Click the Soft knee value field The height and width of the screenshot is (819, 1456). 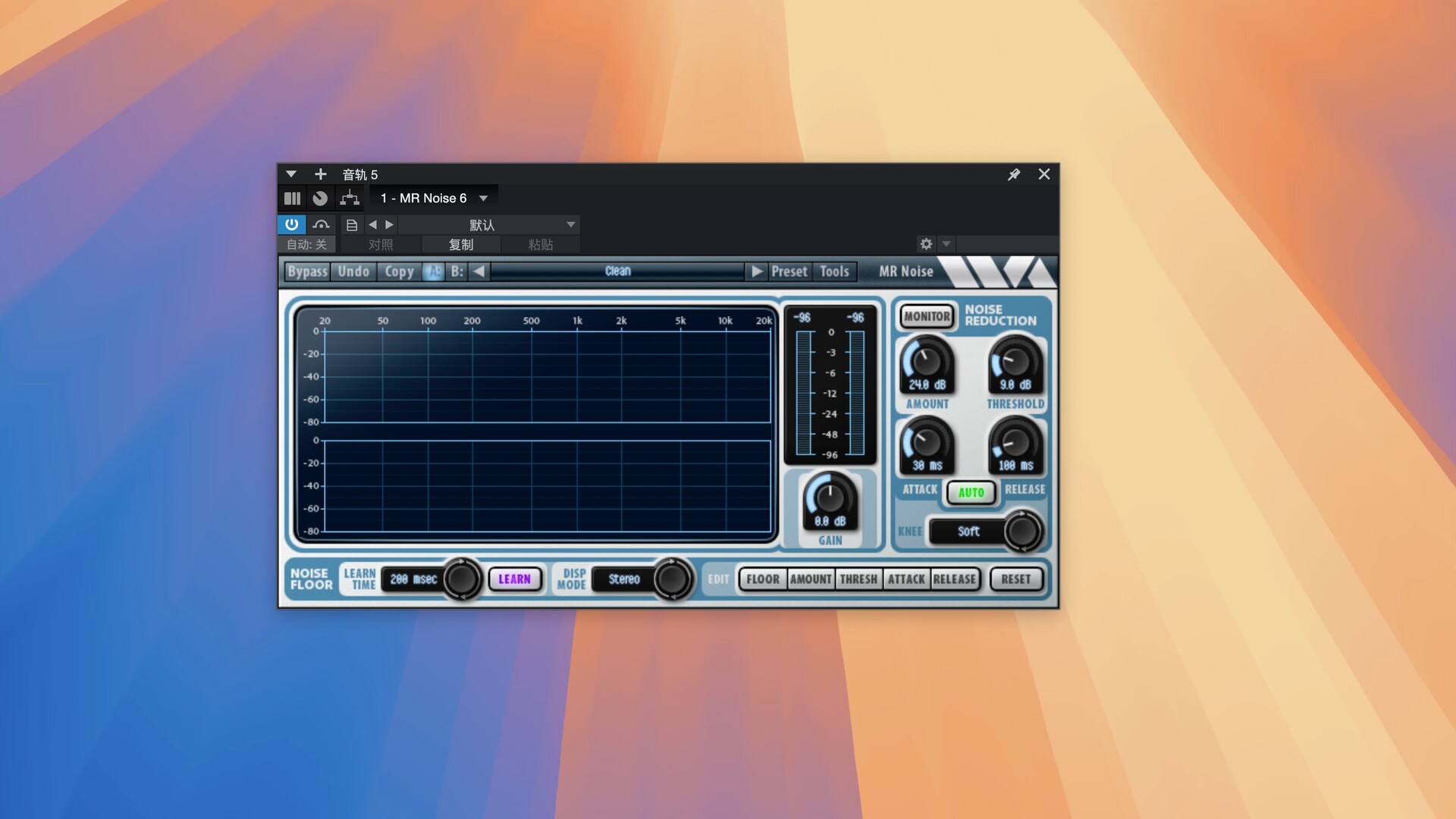click(x=968, y=532)
